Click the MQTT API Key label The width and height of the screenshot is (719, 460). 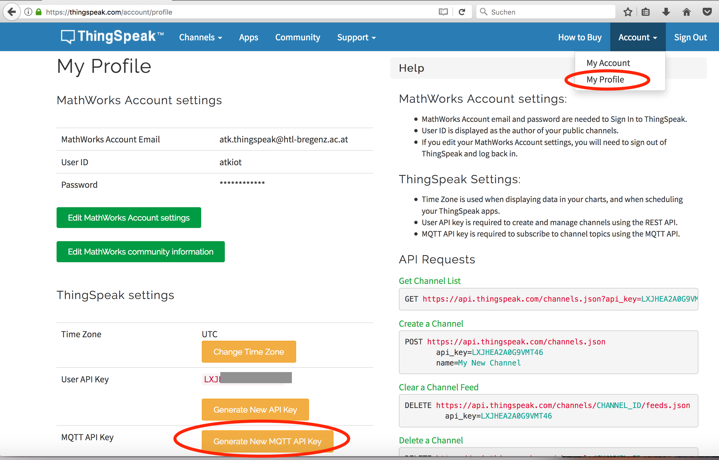87,437
